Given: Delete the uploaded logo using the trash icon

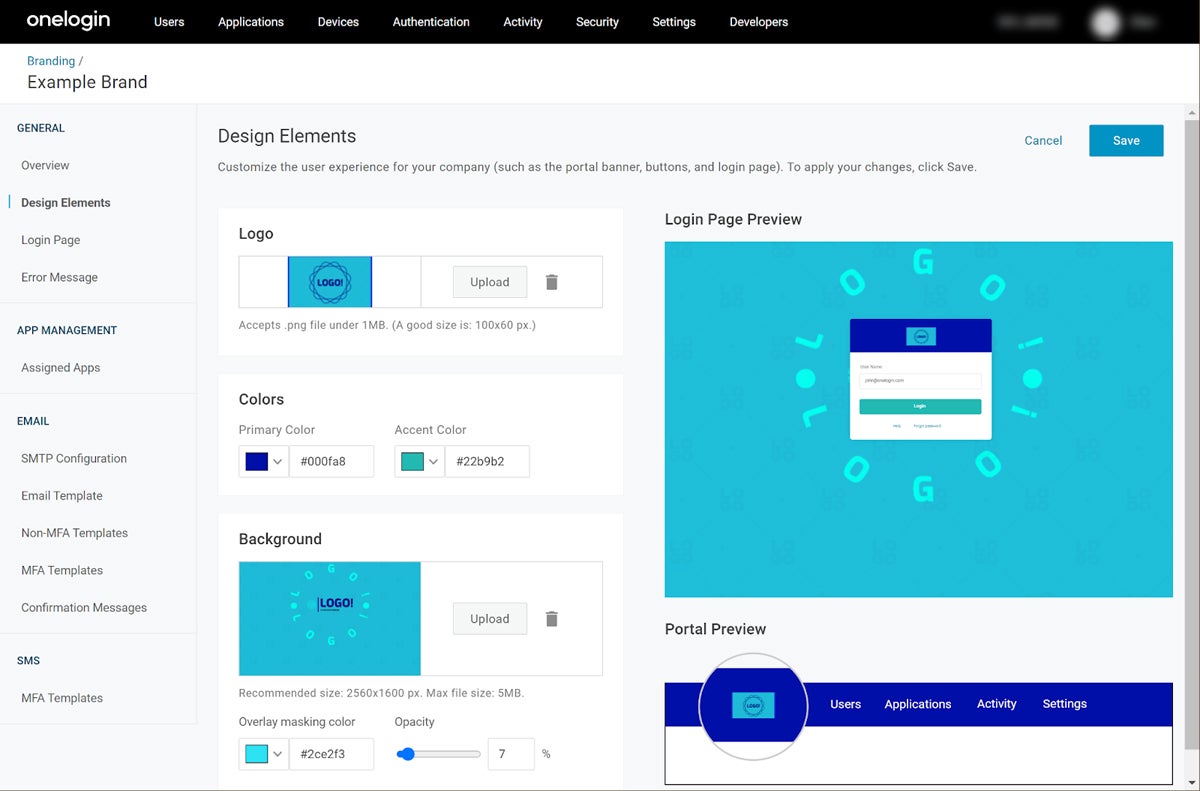Looking at the screenshot, I should (x=551, y=282).
